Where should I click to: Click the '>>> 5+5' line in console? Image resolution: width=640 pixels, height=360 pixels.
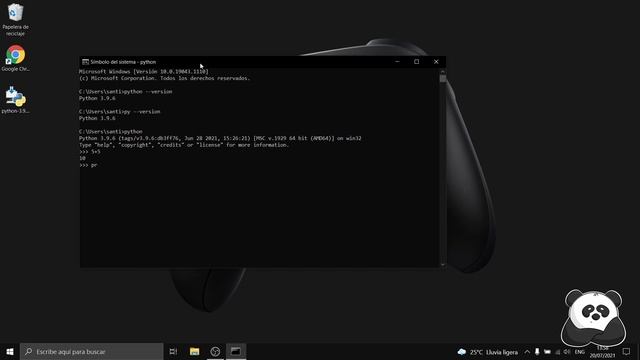tap(90, 152)
